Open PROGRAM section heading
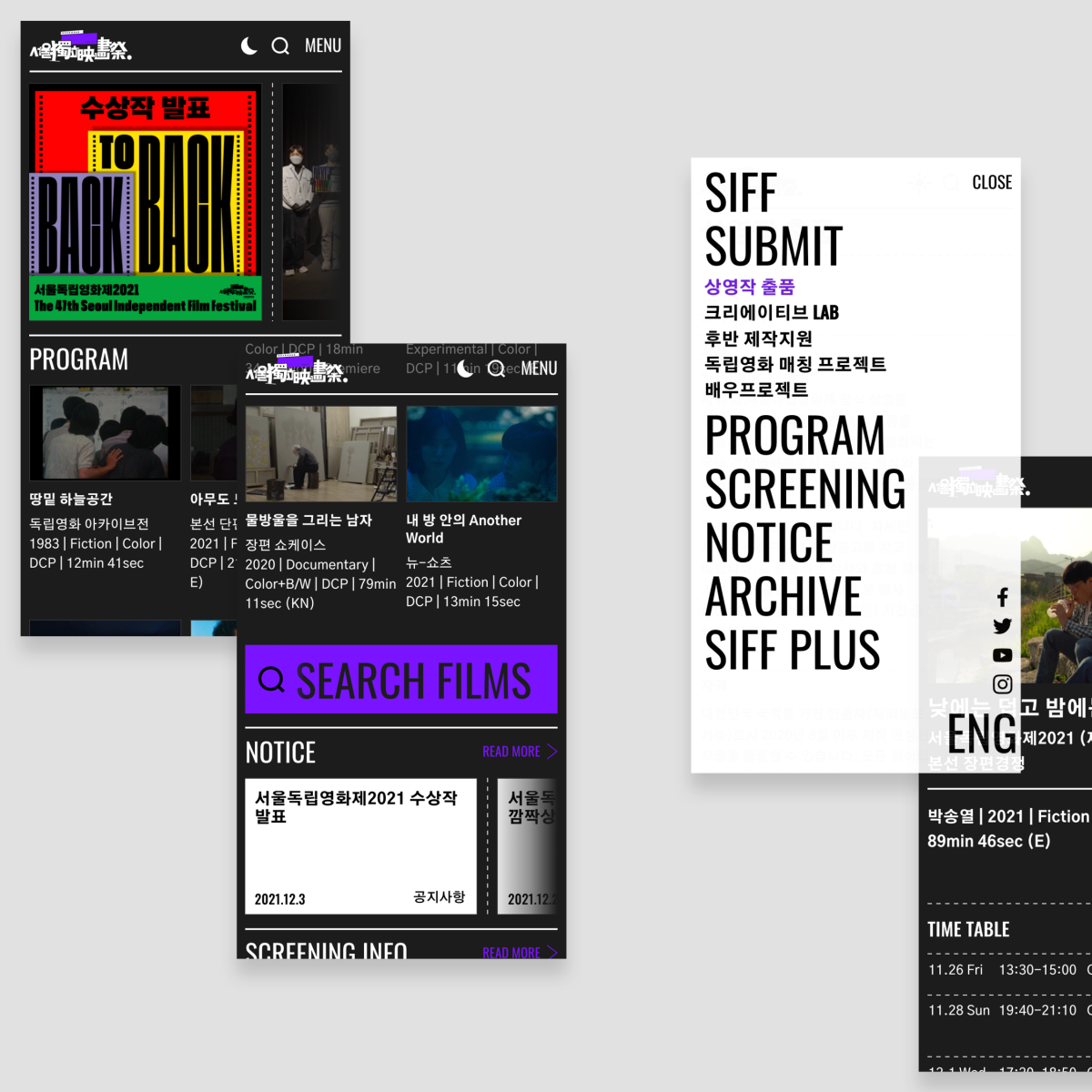Image resolution: width=1092 pixels, height=1092 pixels. (78, 359)
